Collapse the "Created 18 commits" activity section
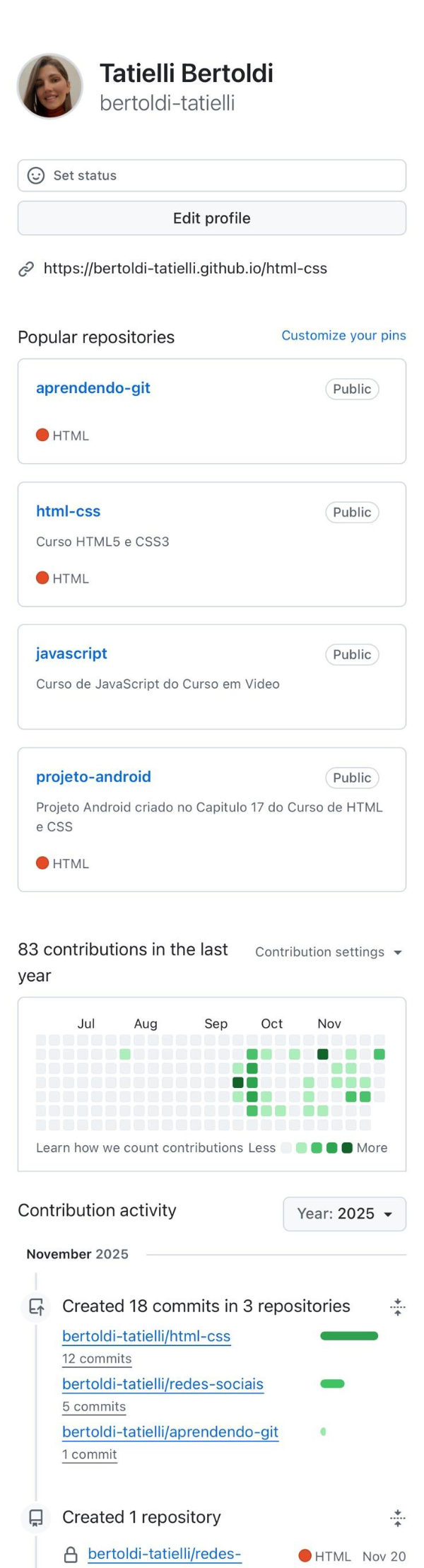Viewport: 424px width, 1568px height. tap(397, 1306)
